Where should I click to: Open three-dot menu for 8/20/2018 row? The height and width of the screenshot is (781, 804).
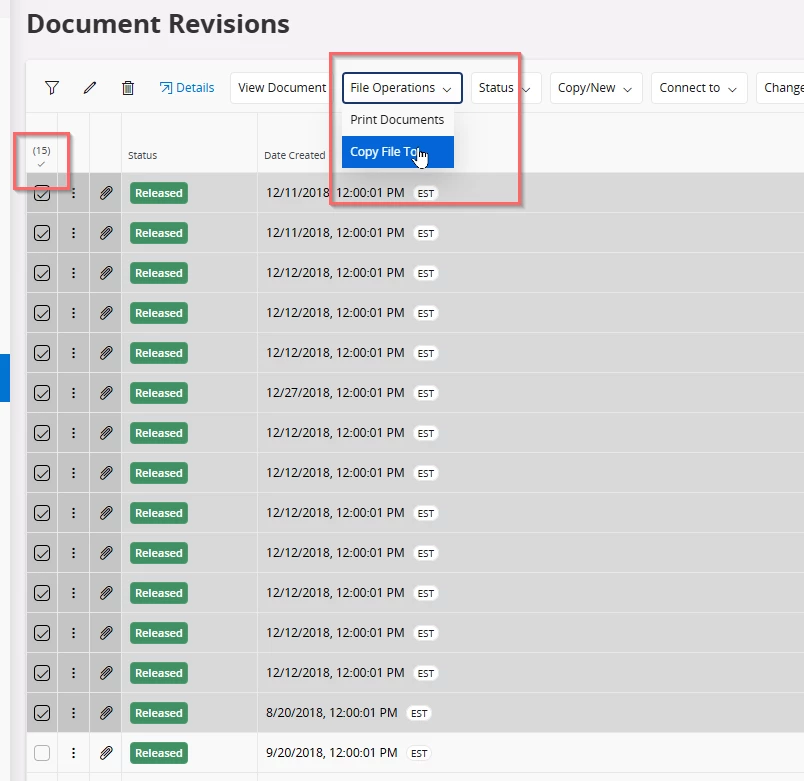tap(73, 713)
